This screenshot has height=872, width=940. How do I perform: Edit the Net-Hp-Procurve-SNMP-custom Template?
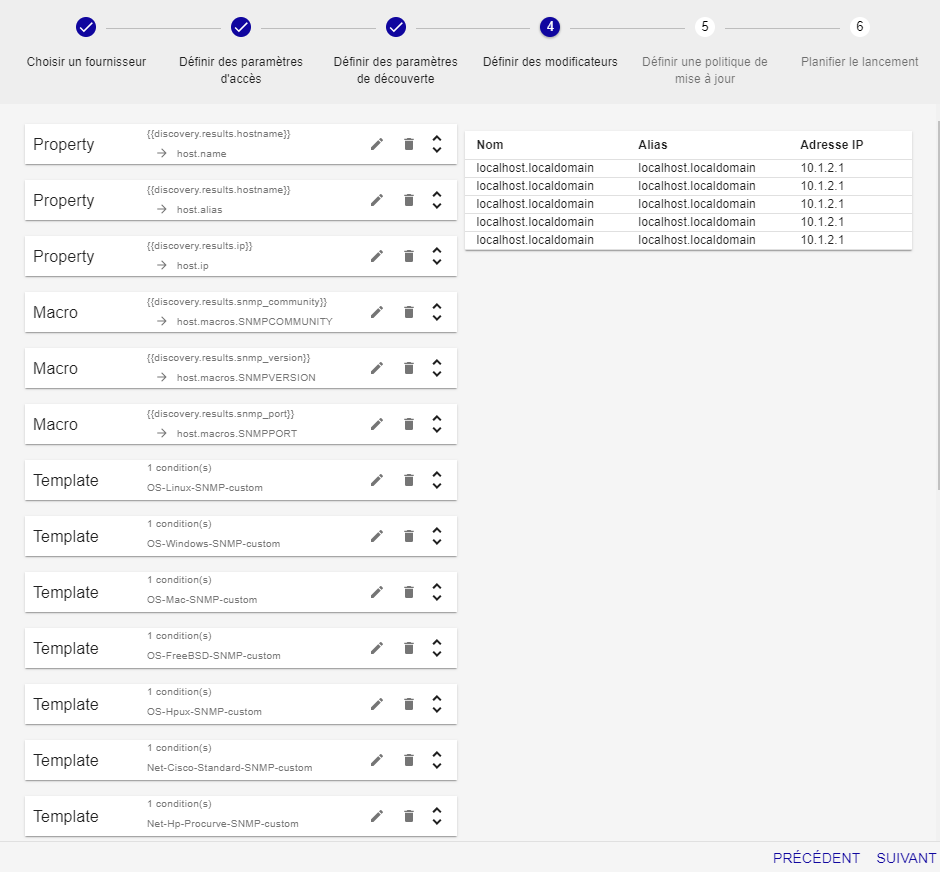376,816
